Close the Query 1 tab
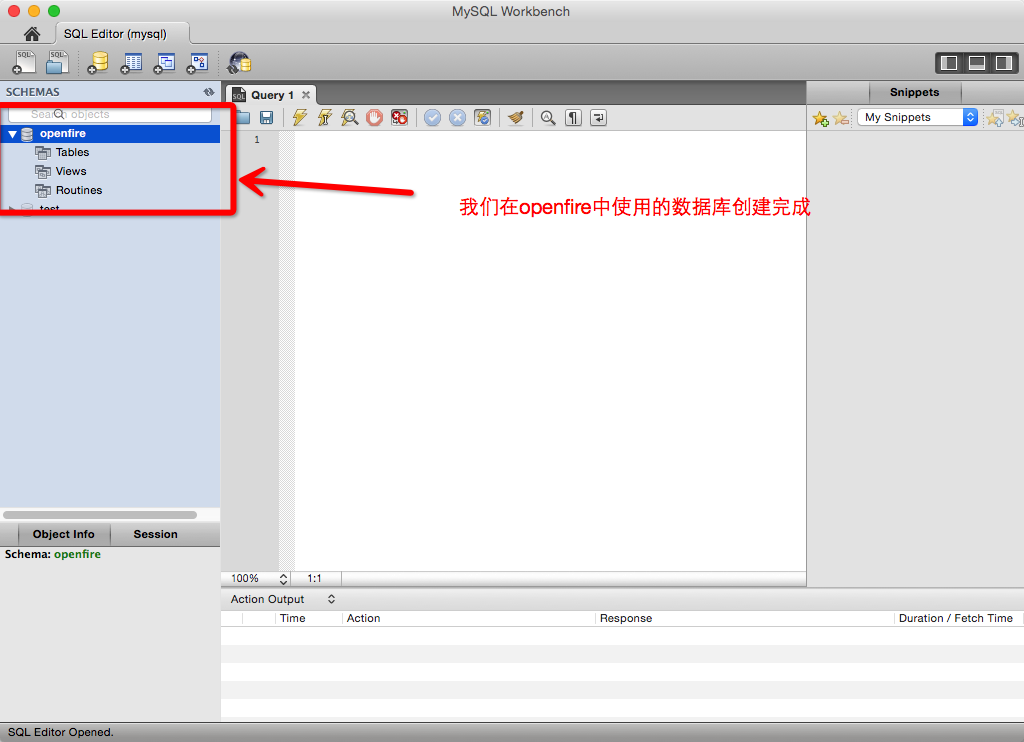Screen dimensions: 1024x742 (306, 95)
